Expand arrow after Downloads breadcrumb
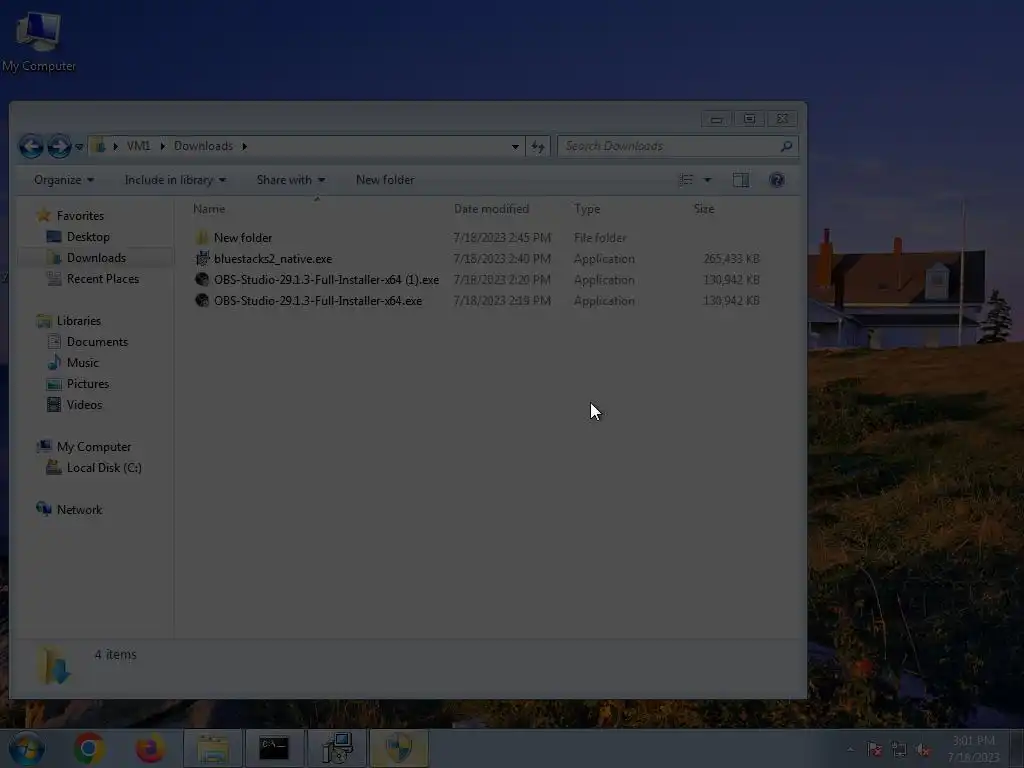 [x=245, y=146]
